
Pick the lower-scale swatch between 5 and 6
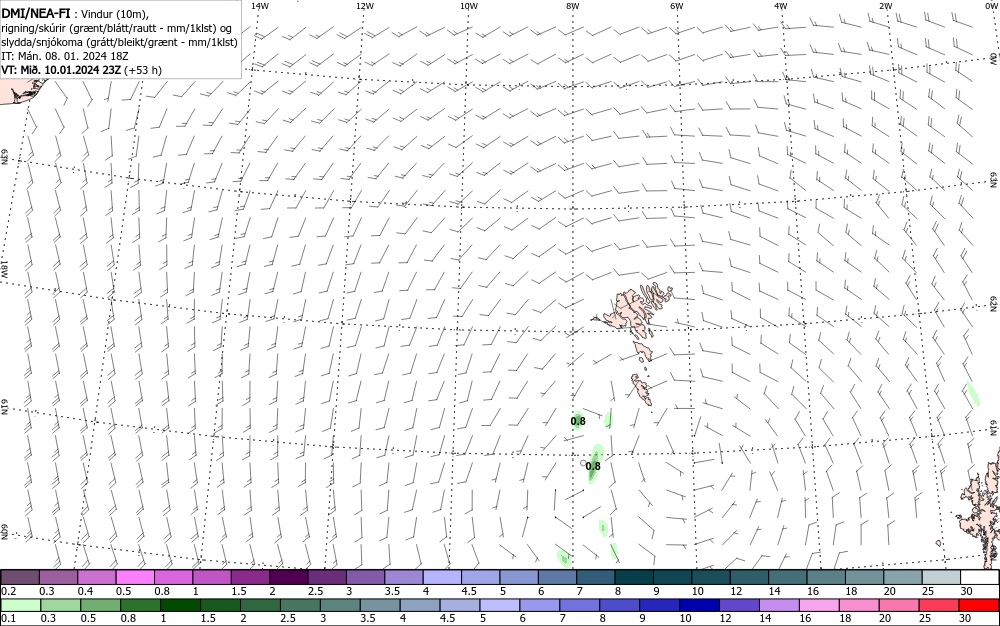(x=500, y=604)
